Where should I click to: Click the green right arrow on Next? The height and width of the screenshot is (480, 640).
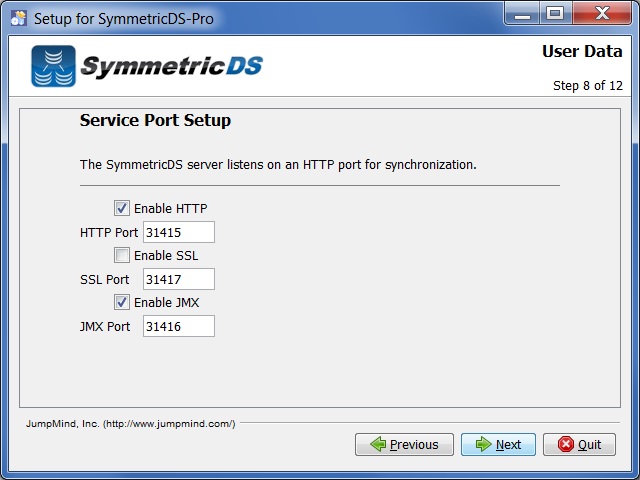pyautogui.click(x=484, y=444)
